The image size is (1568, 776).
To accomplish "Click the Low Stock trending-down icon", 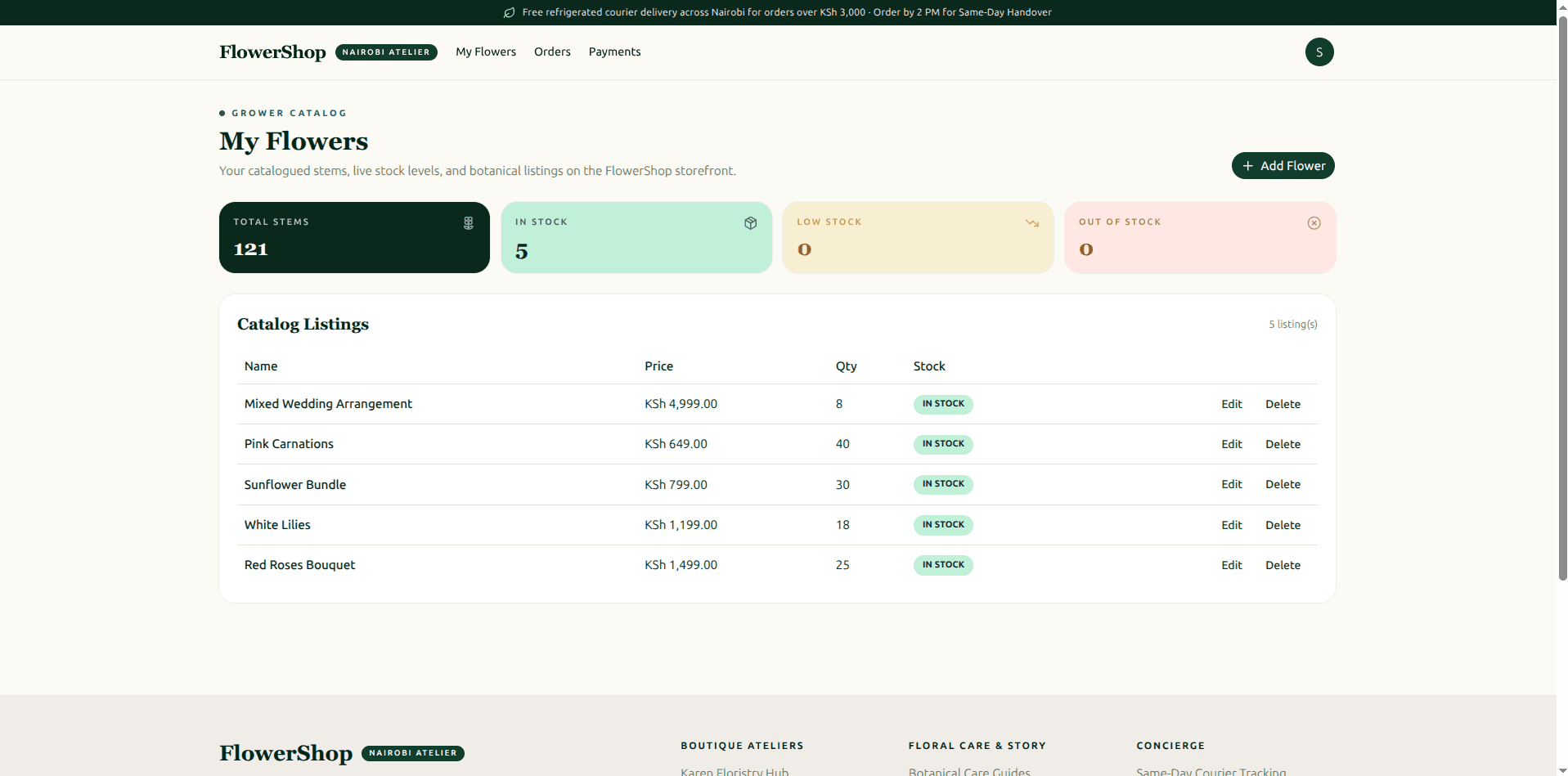I will point(1032,222).
